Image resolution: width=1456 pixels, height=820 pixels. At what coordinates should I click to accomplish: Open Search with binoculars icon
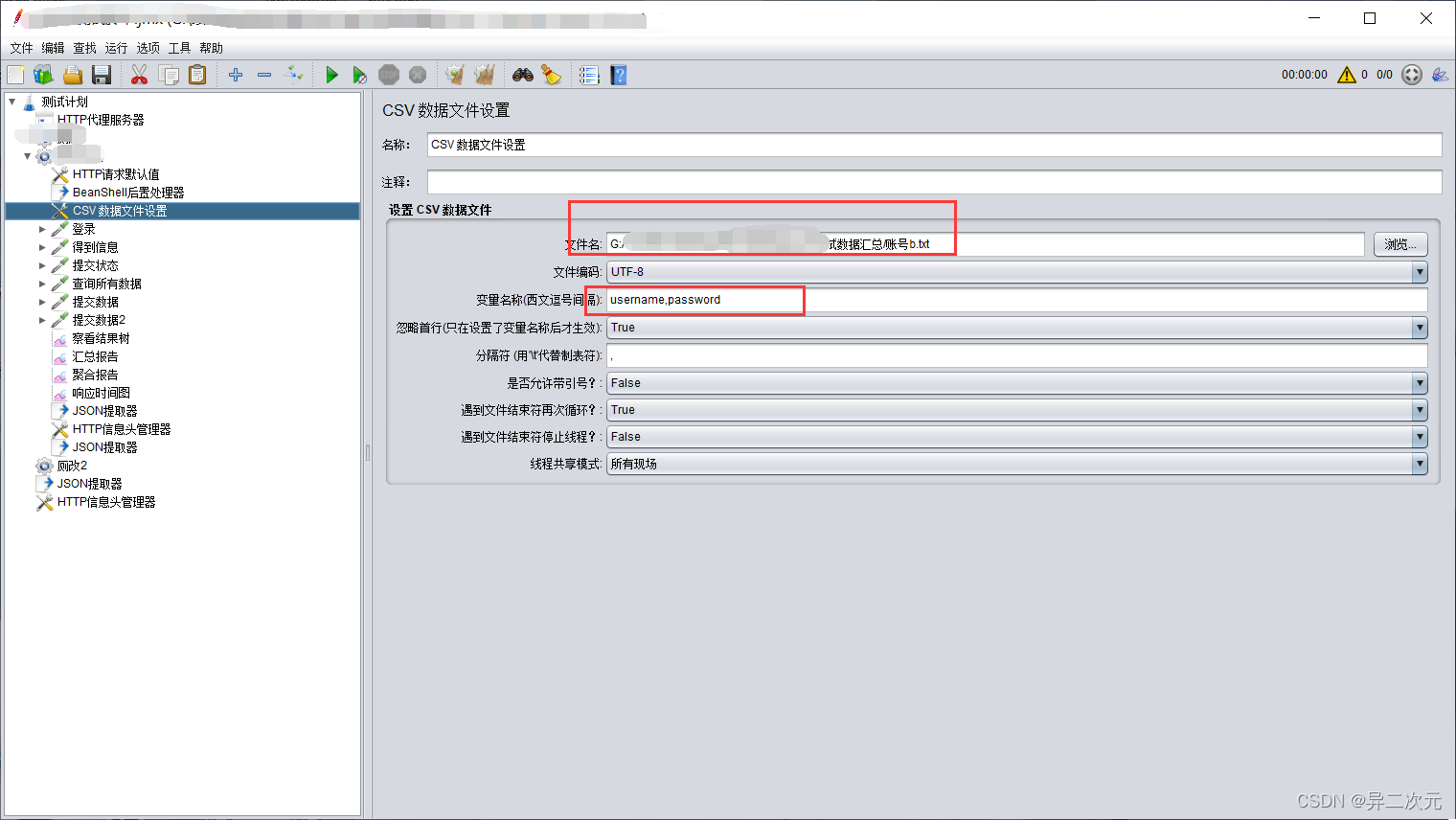[x=523, y=75]
